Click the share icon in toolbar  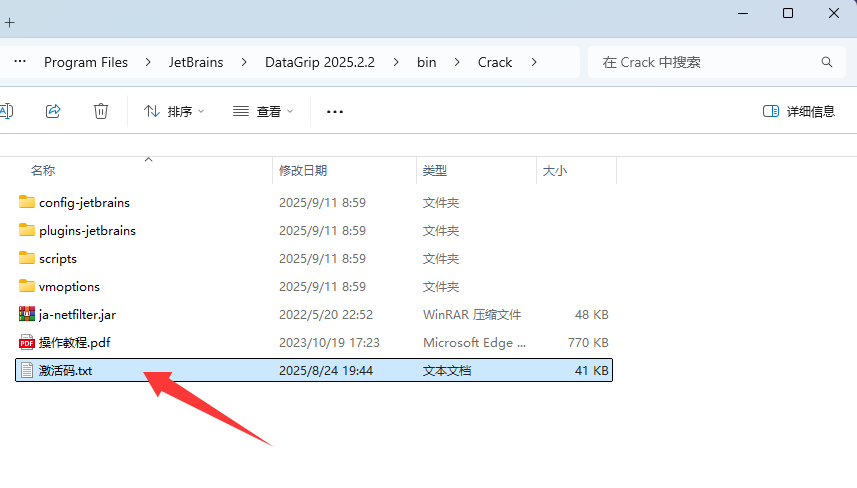click(53, 111)
